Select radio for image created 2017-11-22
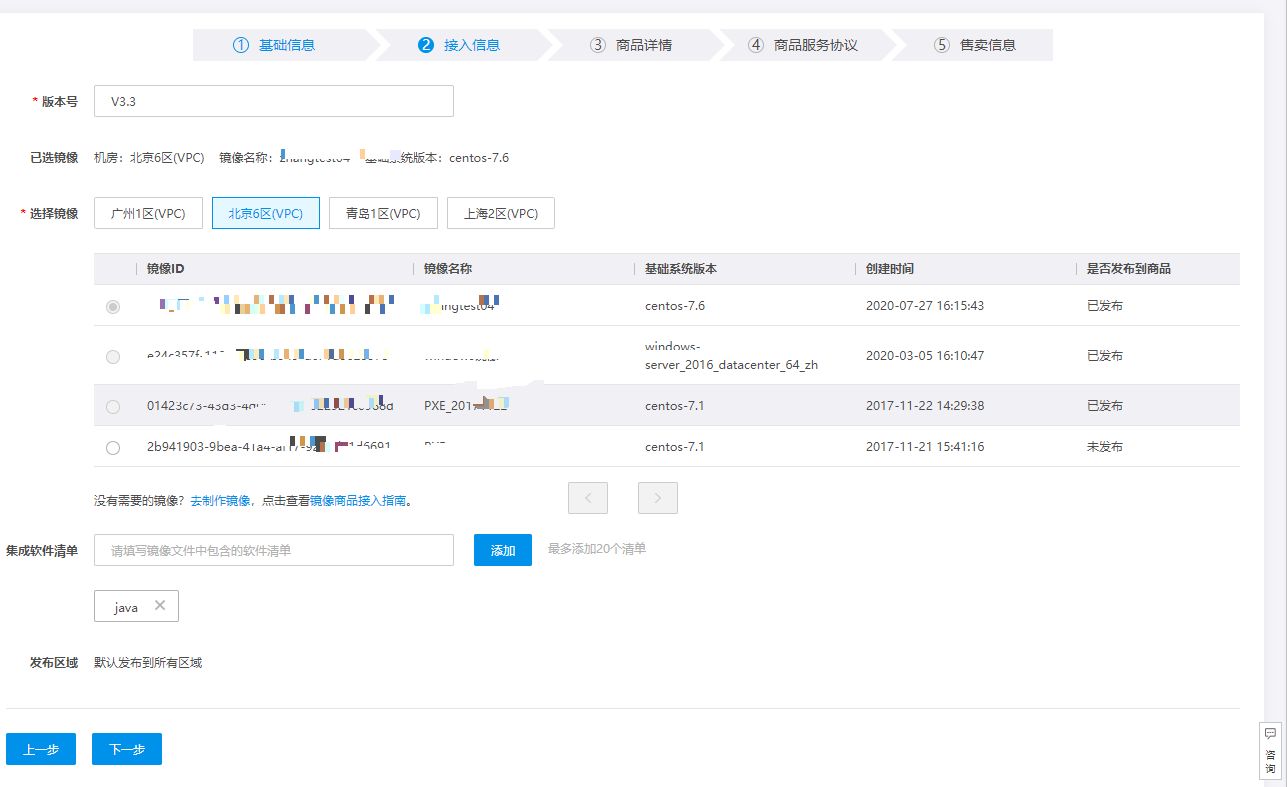The image size is (1287, 787). coord(113,406)
